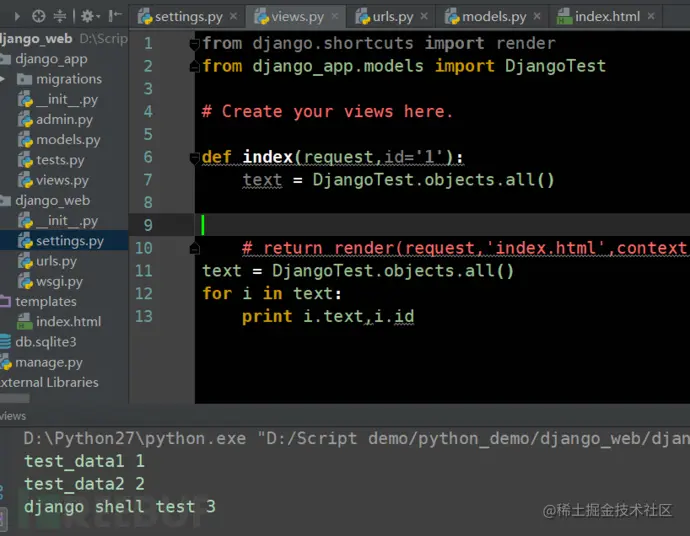Select __init__.py under django_app
690x536 pixels.
67,99
